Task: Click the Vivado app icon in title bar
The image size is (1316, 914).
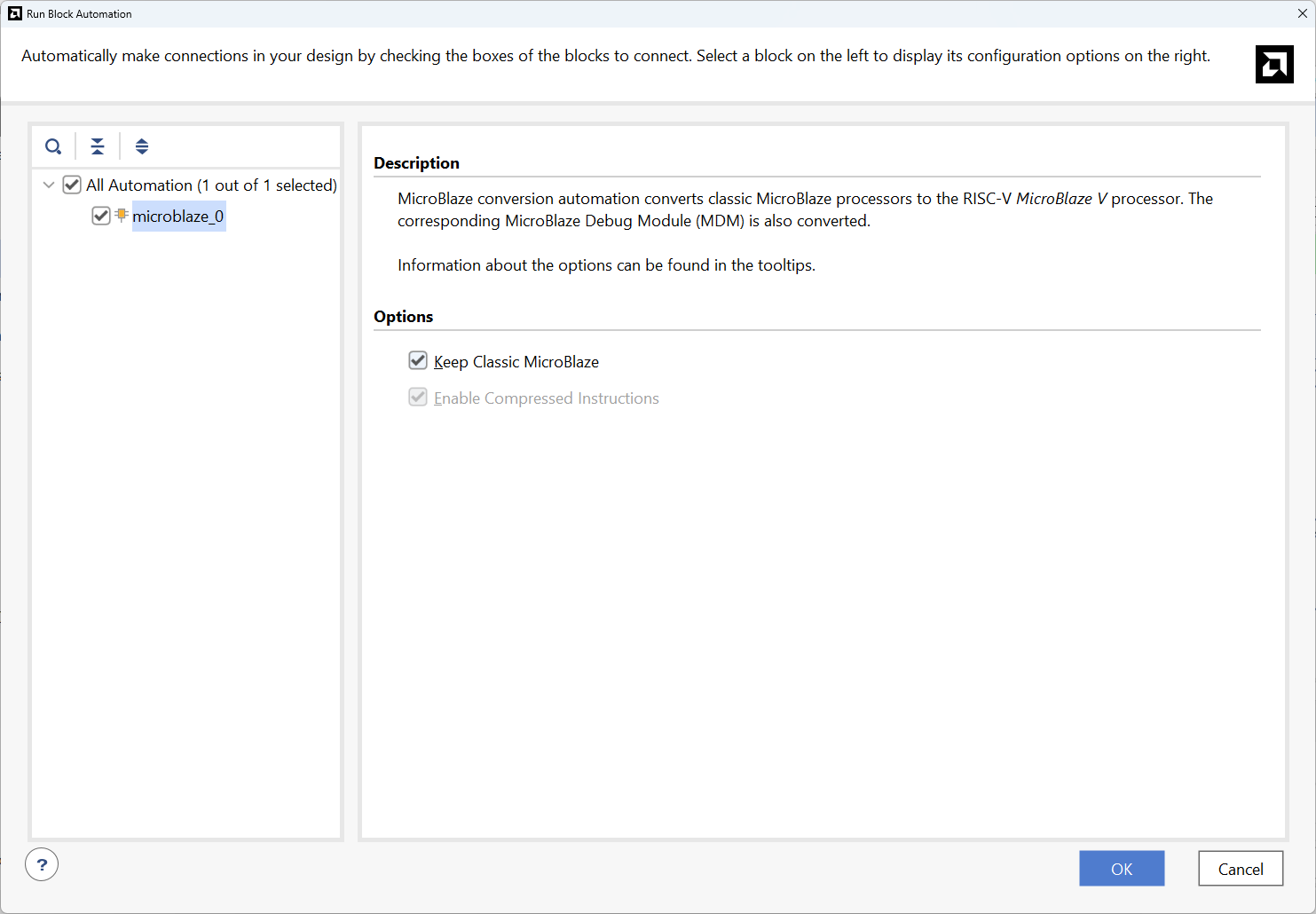Action: click(14, 13)
